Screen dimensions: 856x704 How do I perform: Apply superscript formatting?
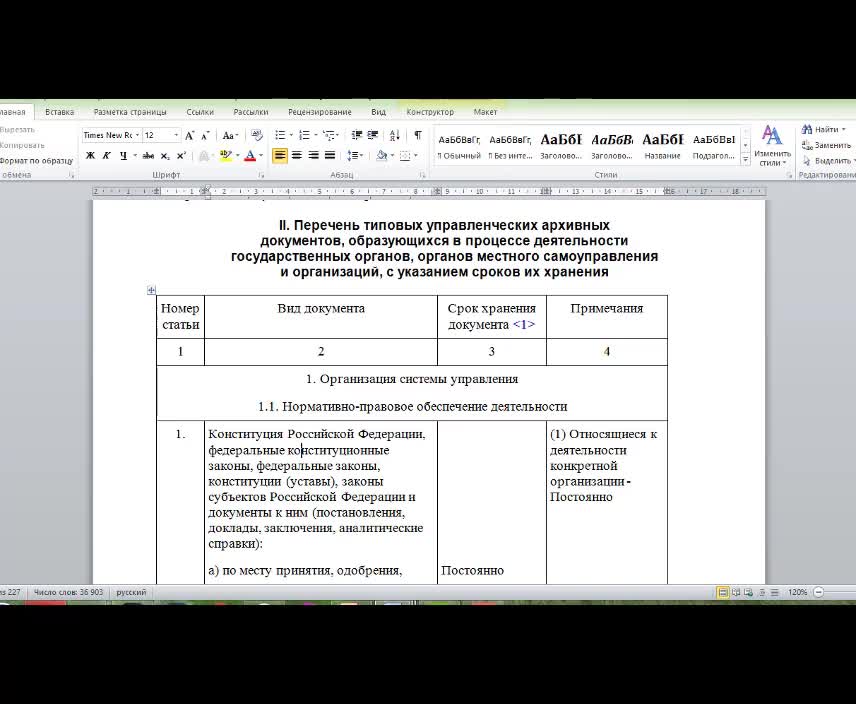181,156
